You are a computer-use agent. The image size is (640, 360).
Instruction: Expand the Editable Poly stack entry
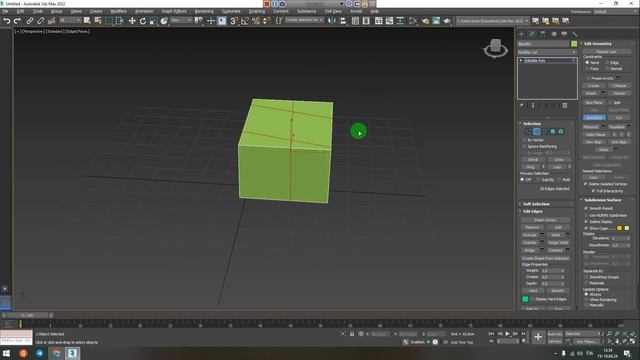coord(521,60)
